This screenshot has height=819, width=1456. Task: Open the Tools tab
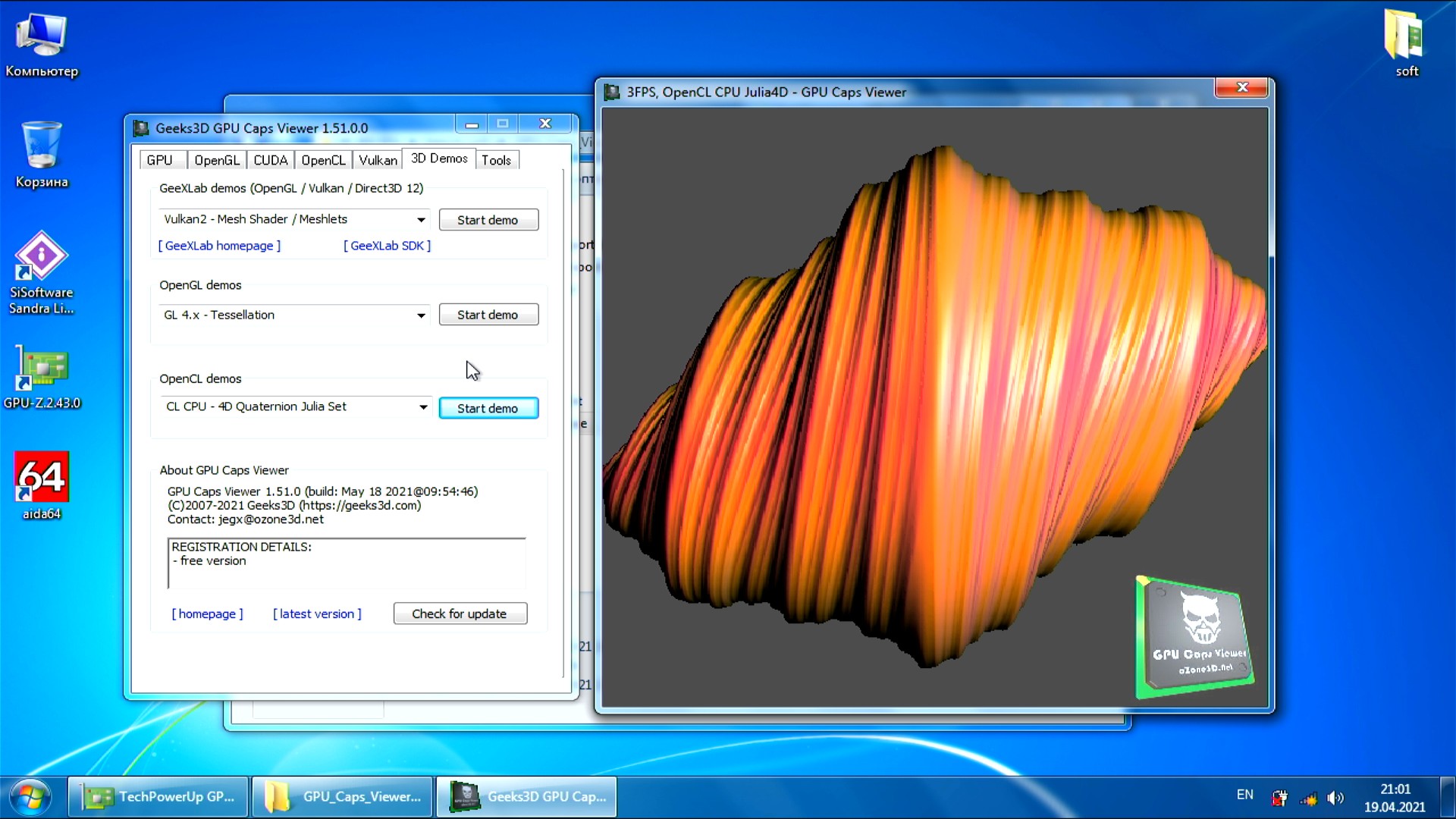(496, 160)
